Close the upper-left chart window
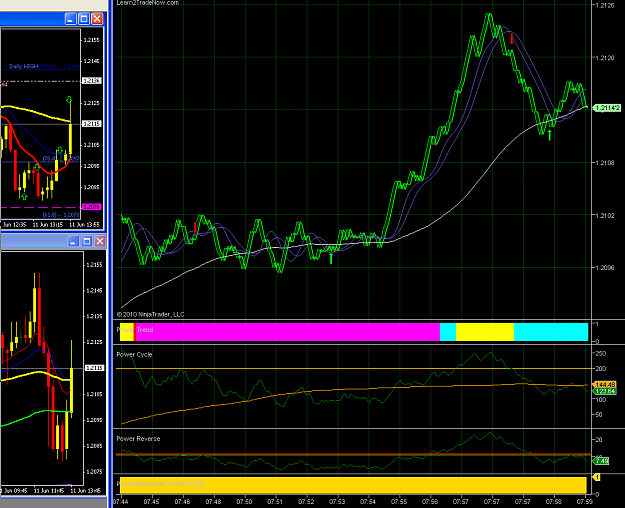Image resolution: width=625 pixels, height=508 pixels. (x=97, y=19)
